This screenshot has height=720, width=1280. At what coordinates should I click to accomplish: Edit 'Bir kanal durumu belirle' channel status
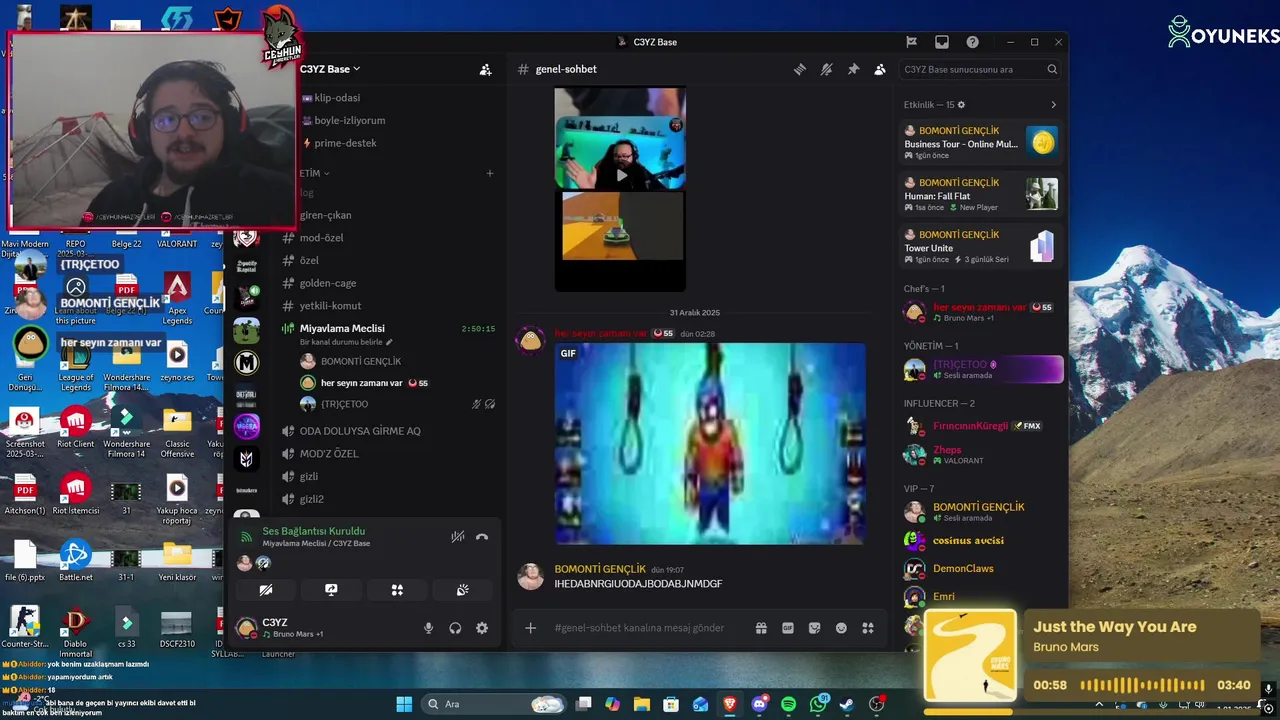coord(346,342)
